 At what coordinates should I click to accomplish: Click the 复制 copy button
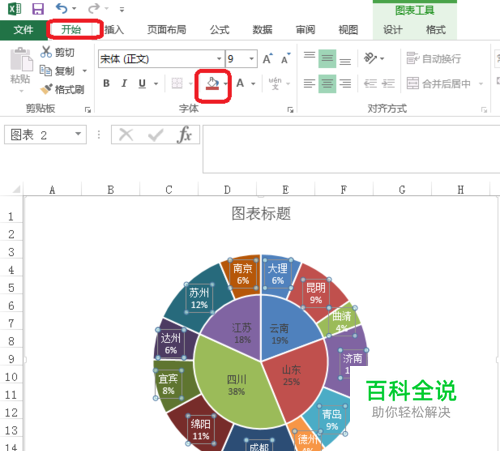tap(57, 71)
